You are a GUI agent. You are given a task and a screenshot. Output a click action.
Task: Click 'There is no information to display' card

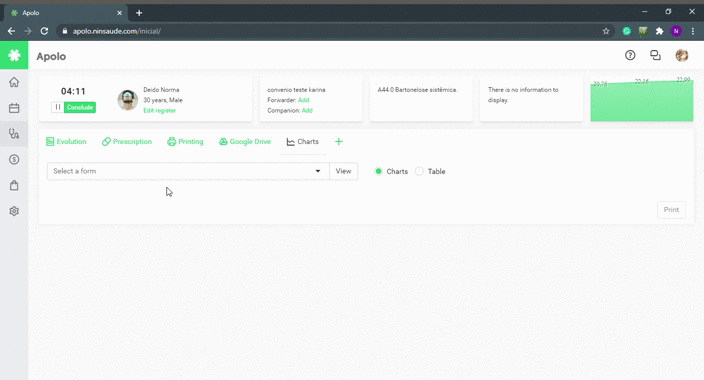(x=531, y=100)
